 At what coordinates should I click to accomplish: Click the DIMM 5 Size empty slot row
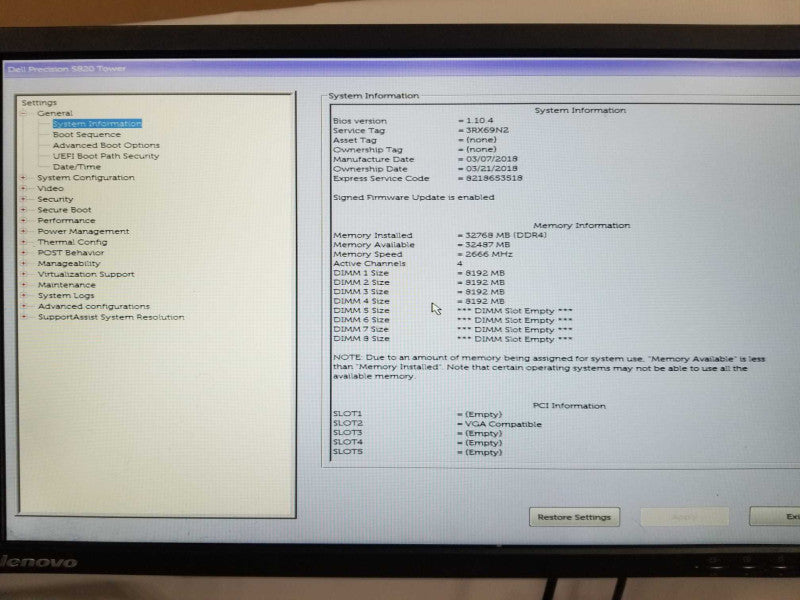coord(453,311)
